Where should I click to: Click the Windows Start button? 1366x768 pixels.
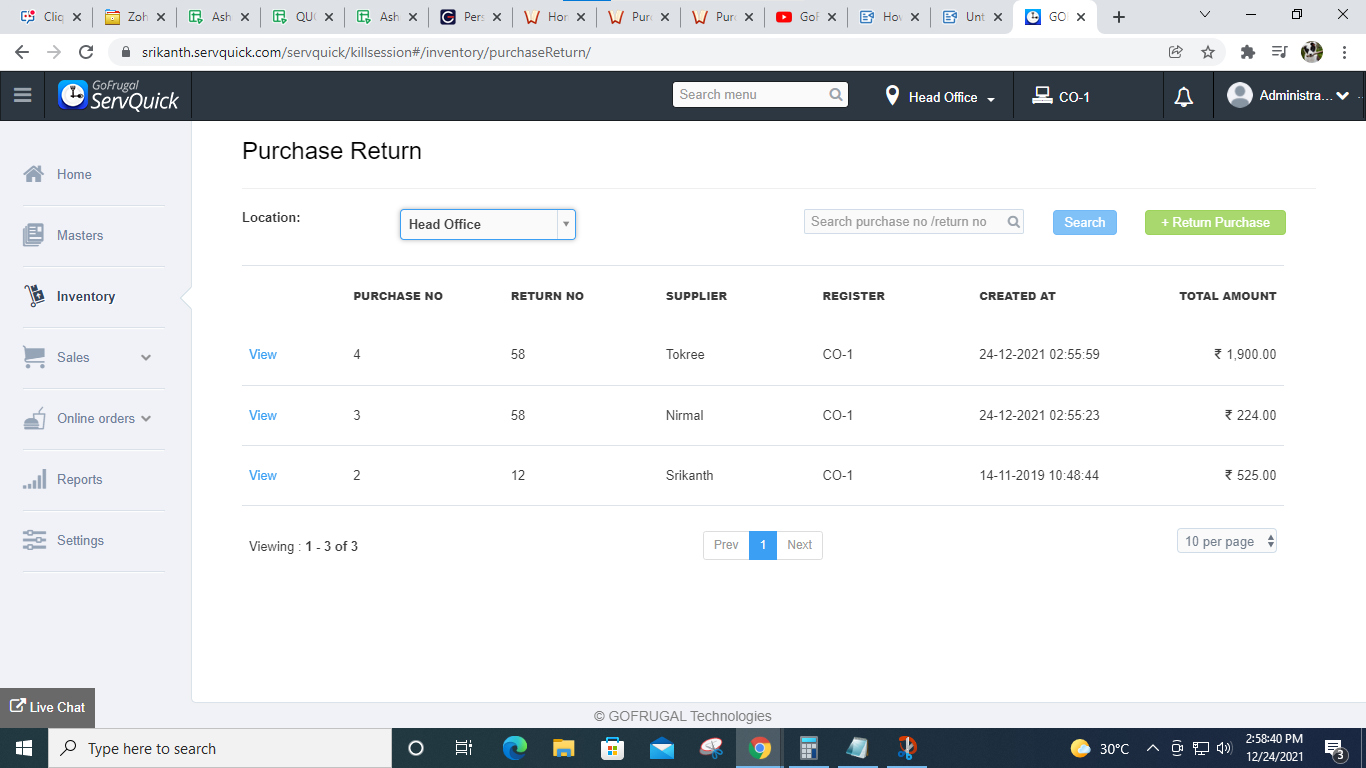click(x=23, y=748)
